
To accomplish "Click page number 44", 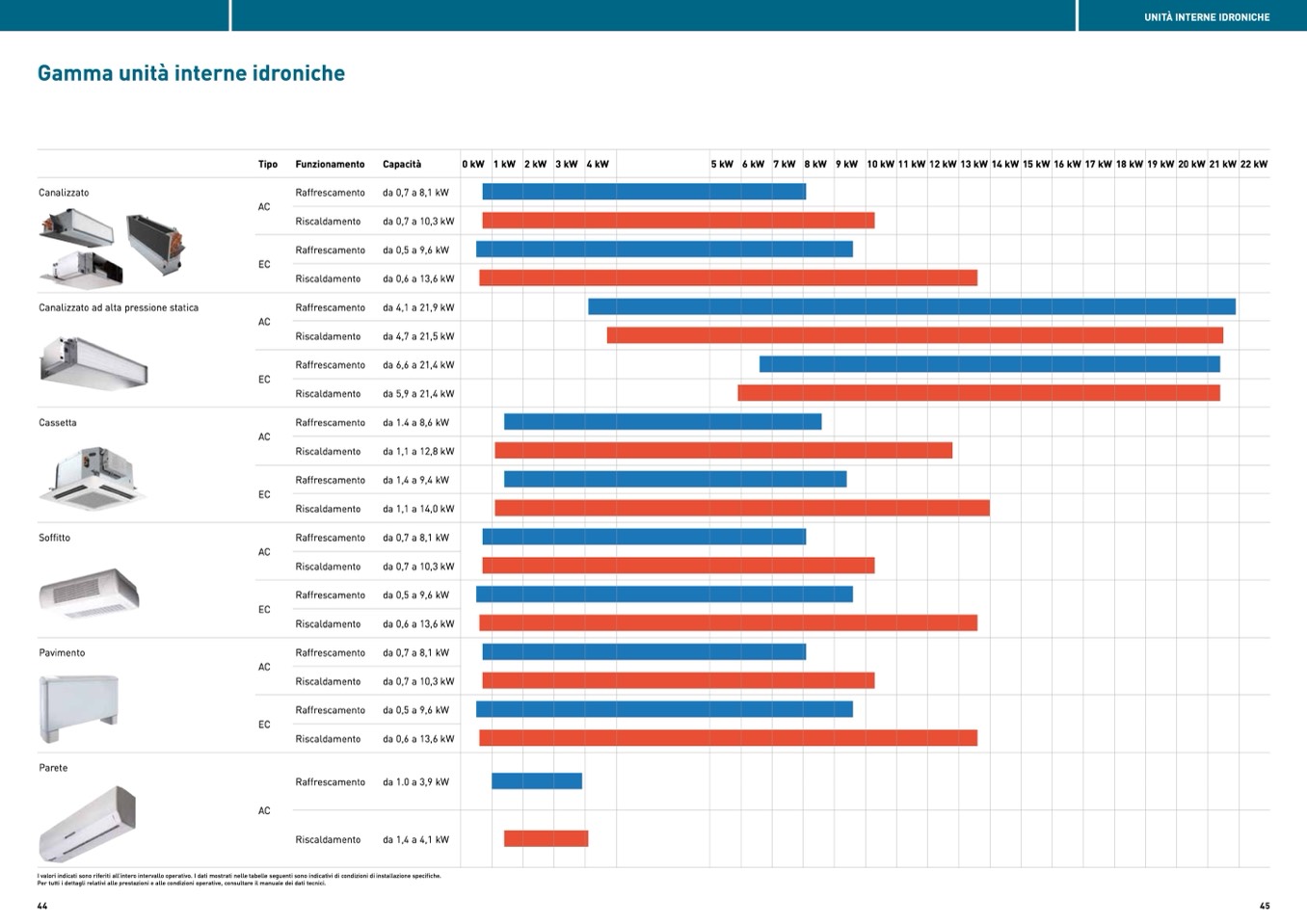I will (42, 906).
